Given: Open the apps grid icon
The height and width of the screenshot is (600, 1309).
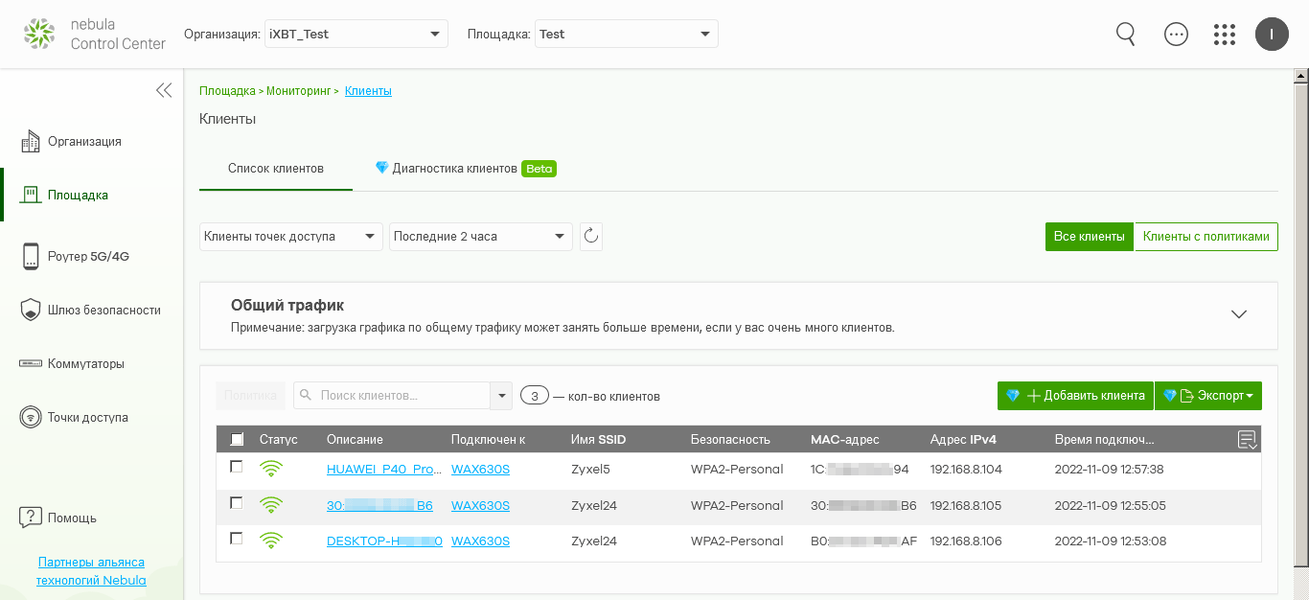Looking at the screenshot, I should point(1224,34).
